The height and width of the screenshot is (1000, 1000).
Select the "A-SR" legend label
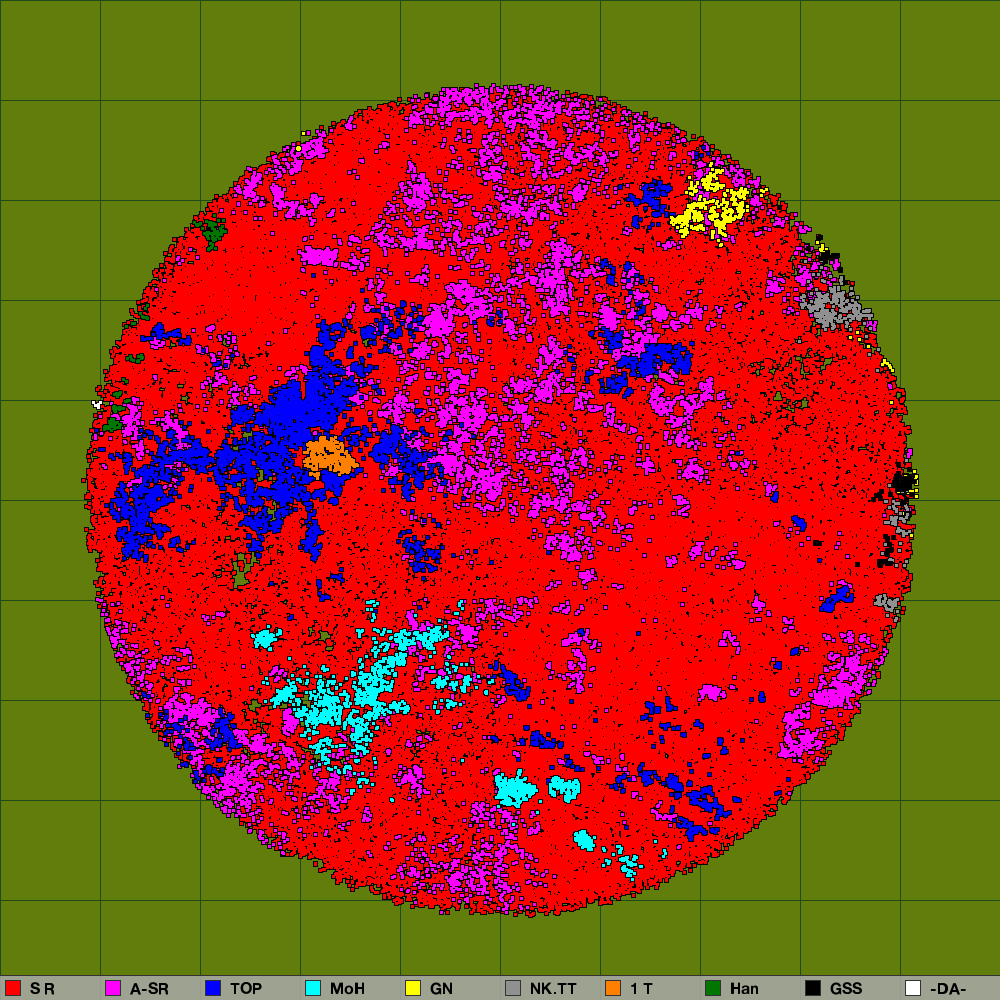(149, 989)
